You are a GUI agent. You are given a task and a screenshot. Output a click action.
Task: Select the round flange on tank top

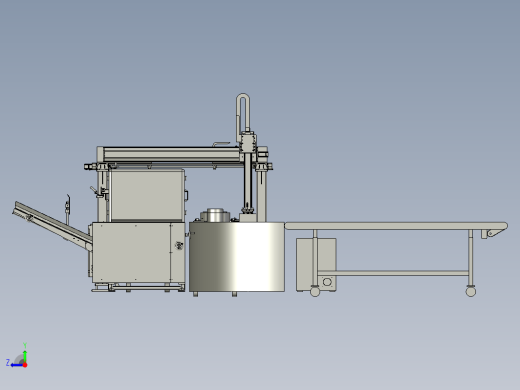pos(215,215)
